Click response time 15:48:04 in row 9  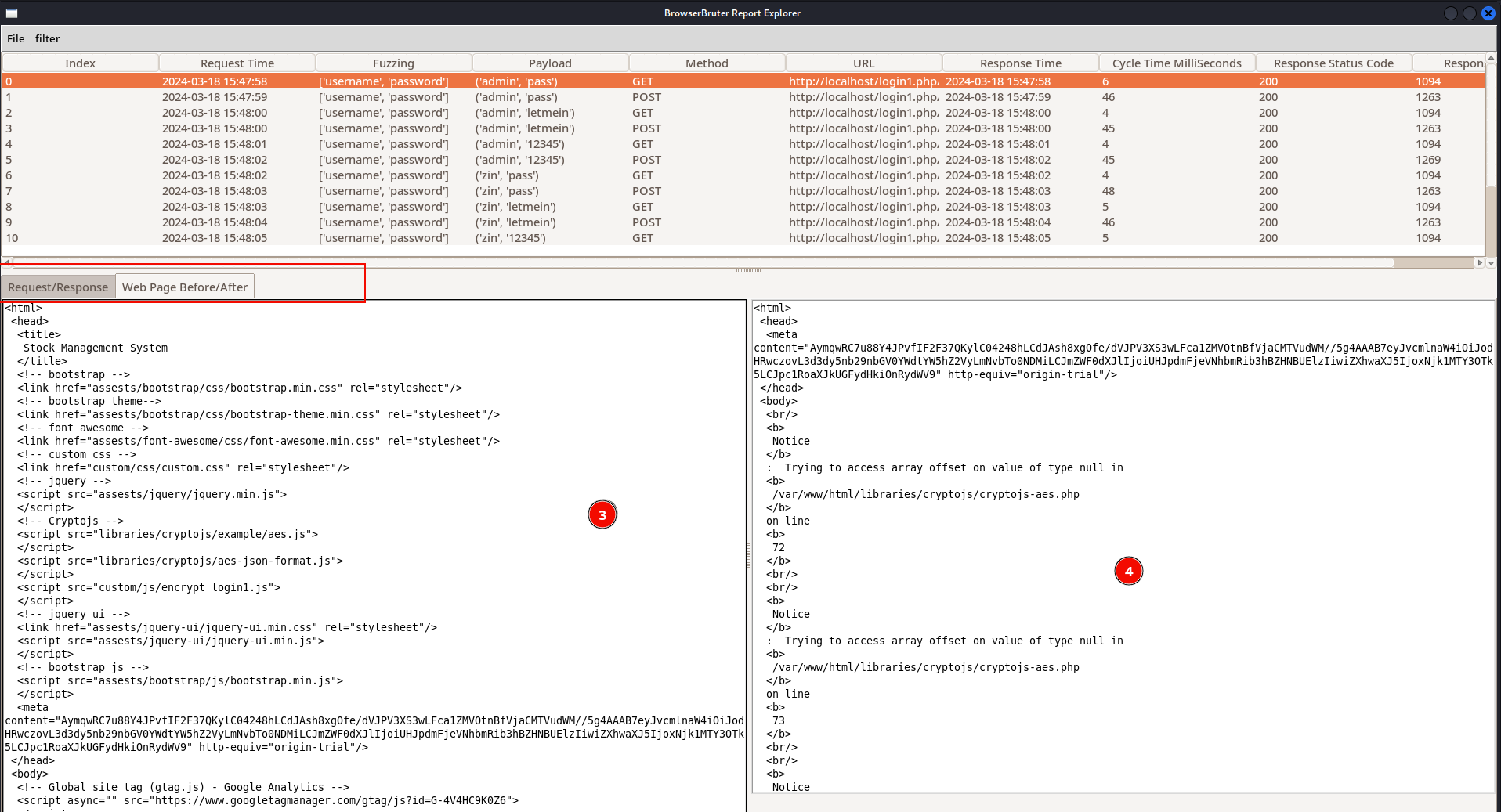coord(998,222)
